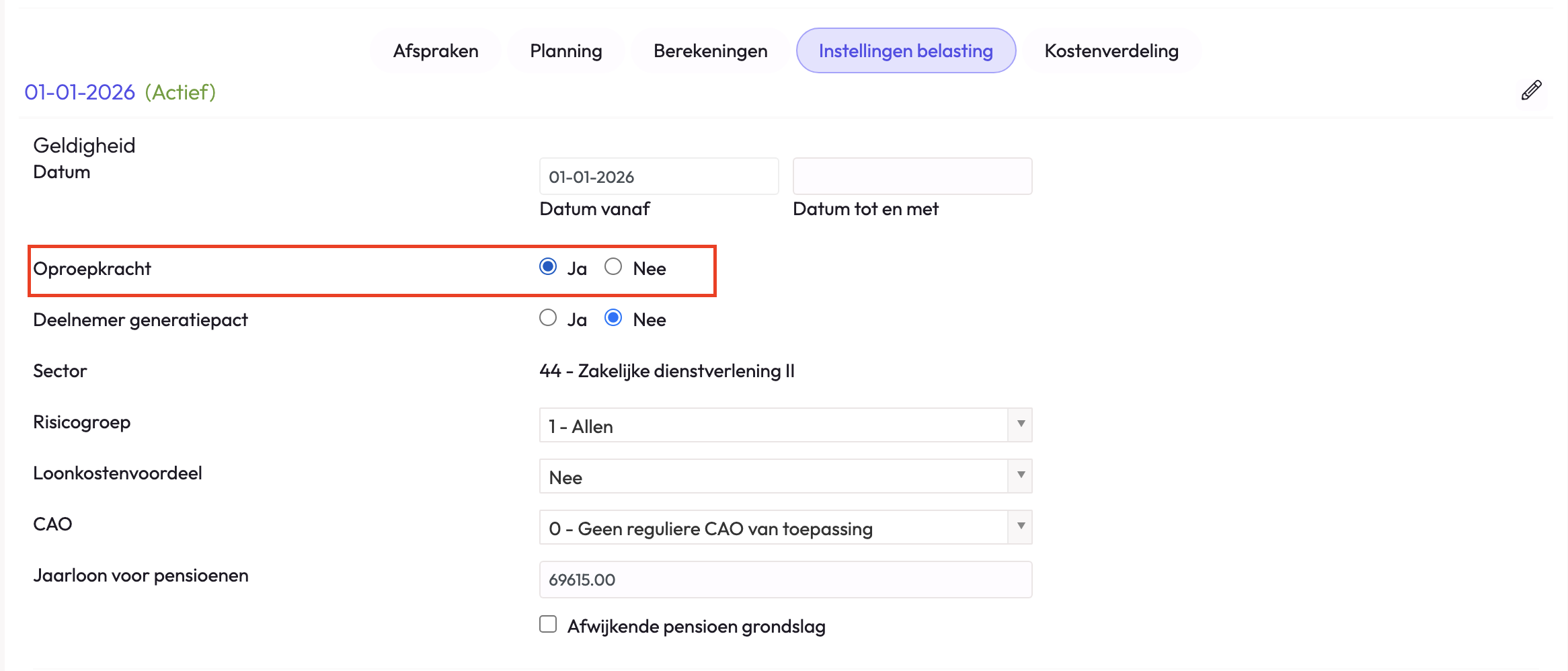Open the Loonkostenvoordeel dropdown
1568x671 pixels.
[x=785, y=476]
